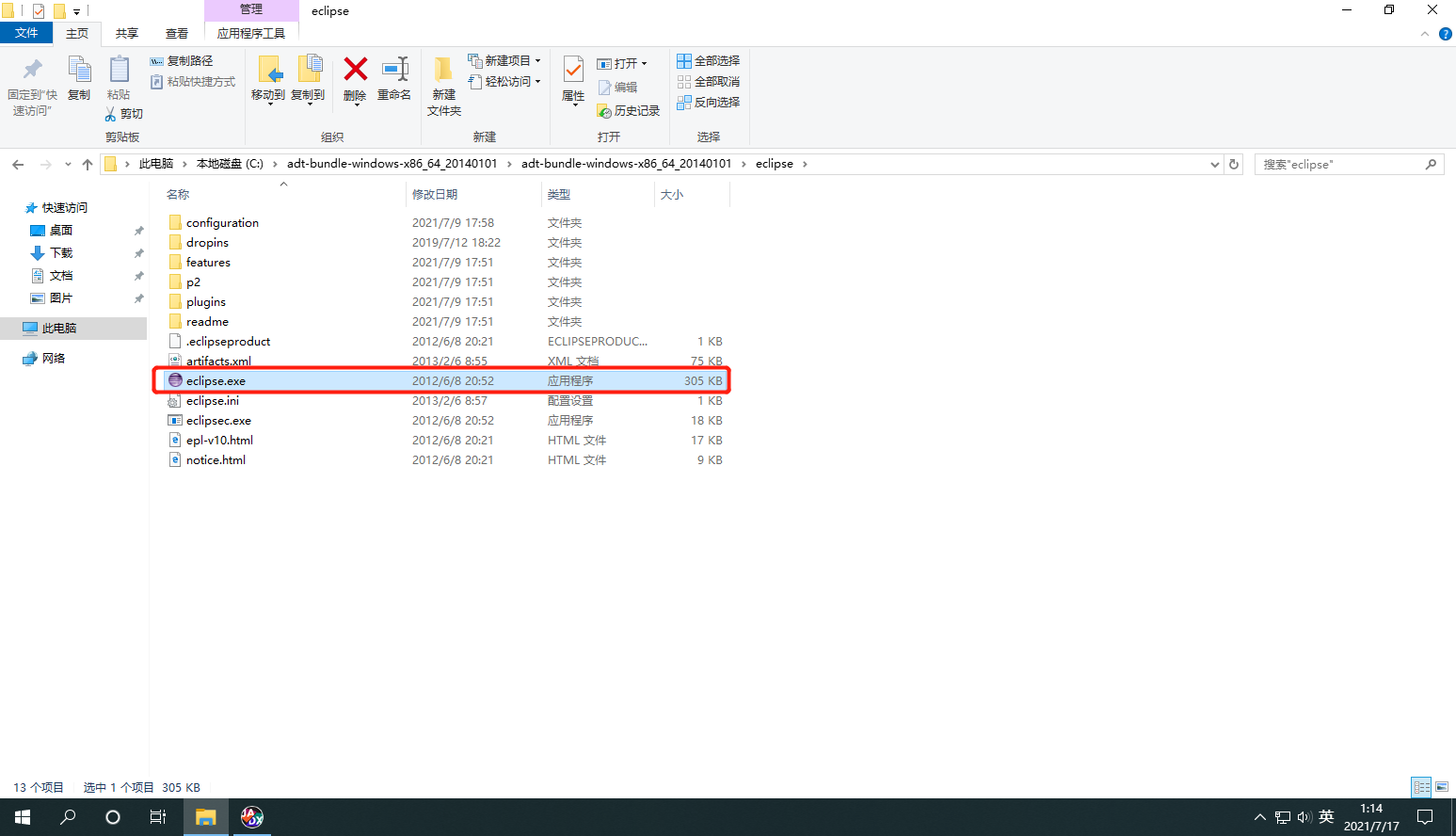Expand the Open button dropdown
The width and height of the screenshot is (1456, 836).
click(x=645, y=64)
